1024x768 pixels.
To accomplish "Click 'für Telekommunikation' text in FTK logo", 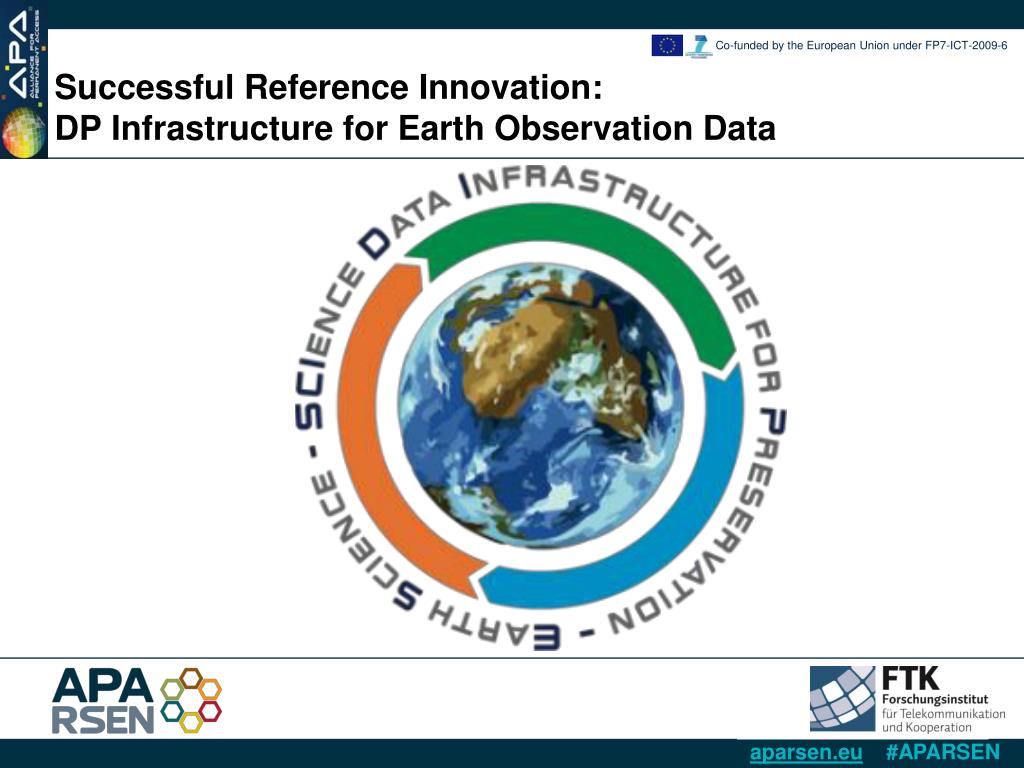I will (x=944, y=714).
